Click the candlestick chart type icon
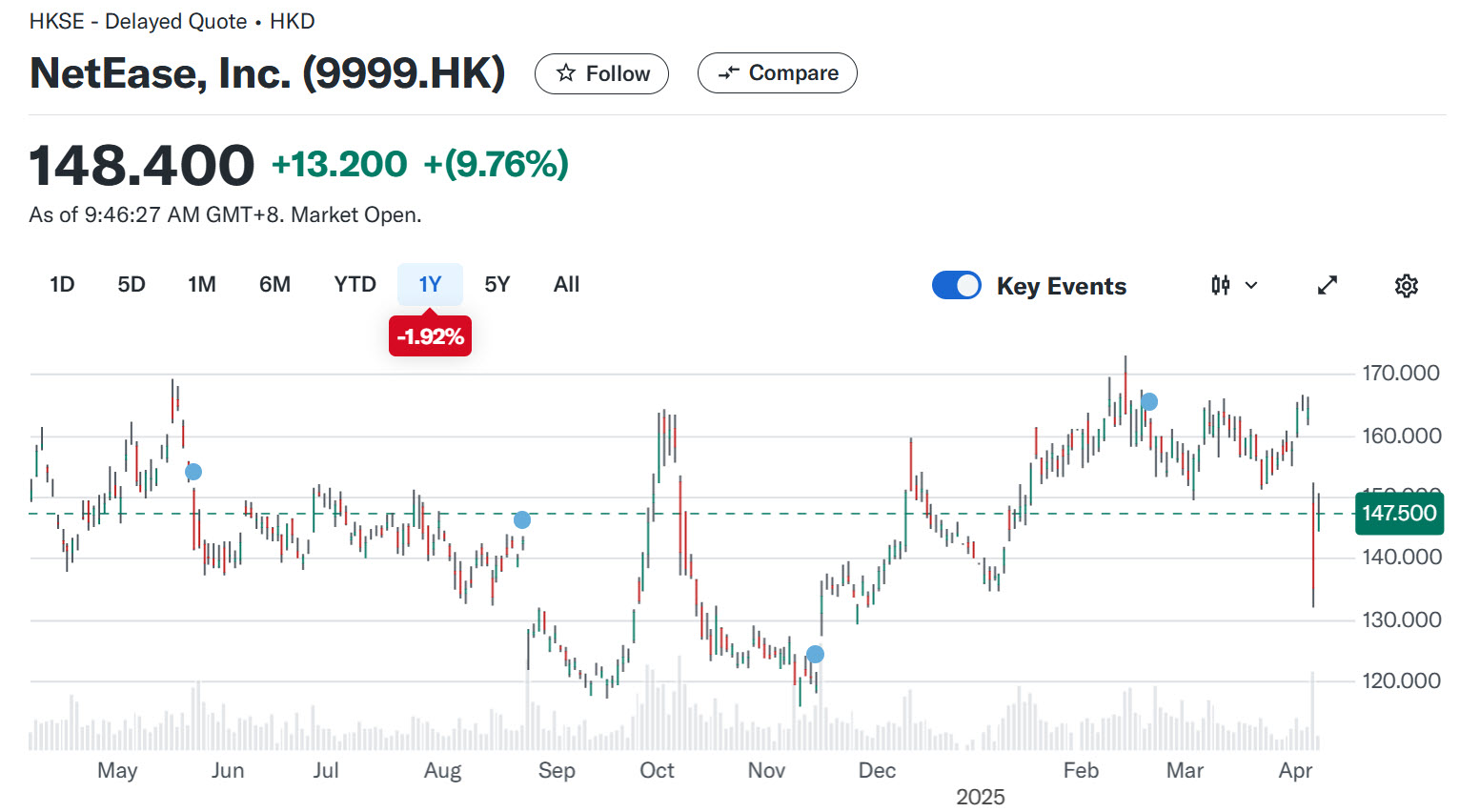Viewport: 1460px width, 812px height. coord(1221,285)
